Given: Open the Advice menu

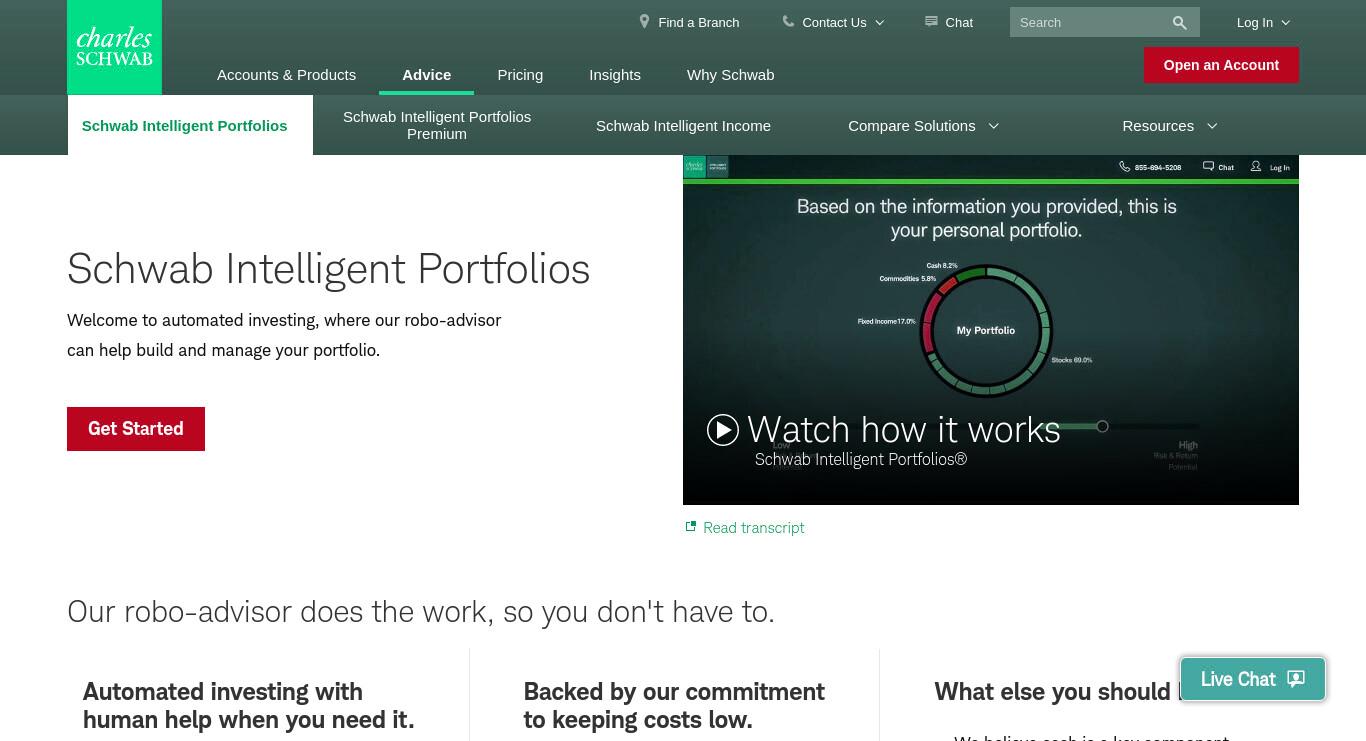Looking at the screenshot, I should pyautogui.click(x=426, y=75).
